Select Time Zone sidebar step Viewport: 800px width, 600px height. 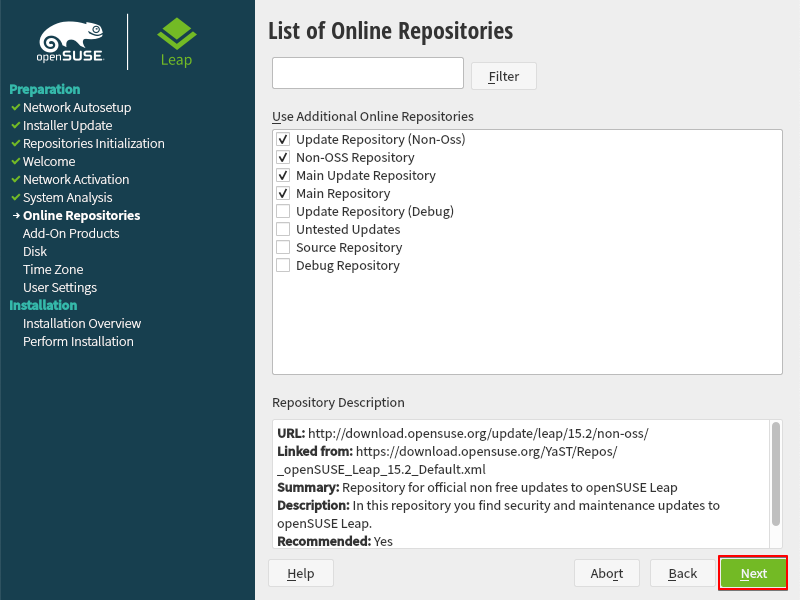coord(53,269)
